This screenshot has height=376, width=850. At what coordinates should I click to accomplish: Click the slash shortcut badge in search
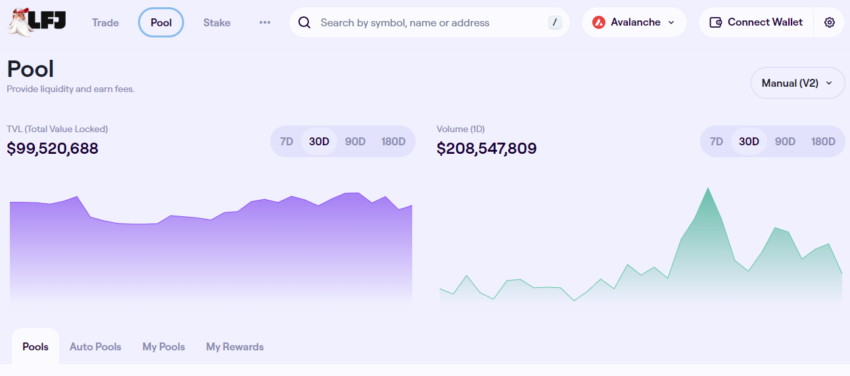point(555,22)
